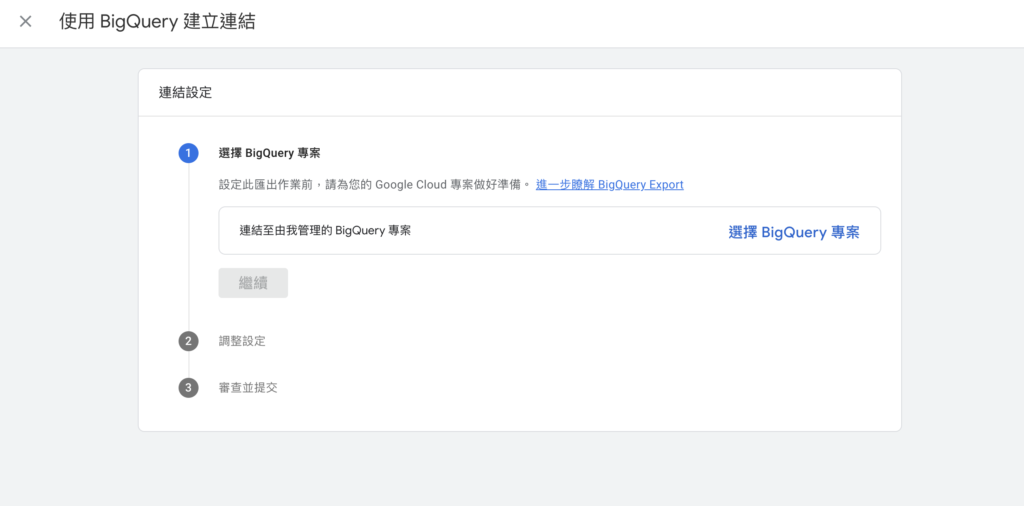Click the greyed-out 繼續 button
Image resolution: width=1024 pixels, height=506 pixels.
253,283
